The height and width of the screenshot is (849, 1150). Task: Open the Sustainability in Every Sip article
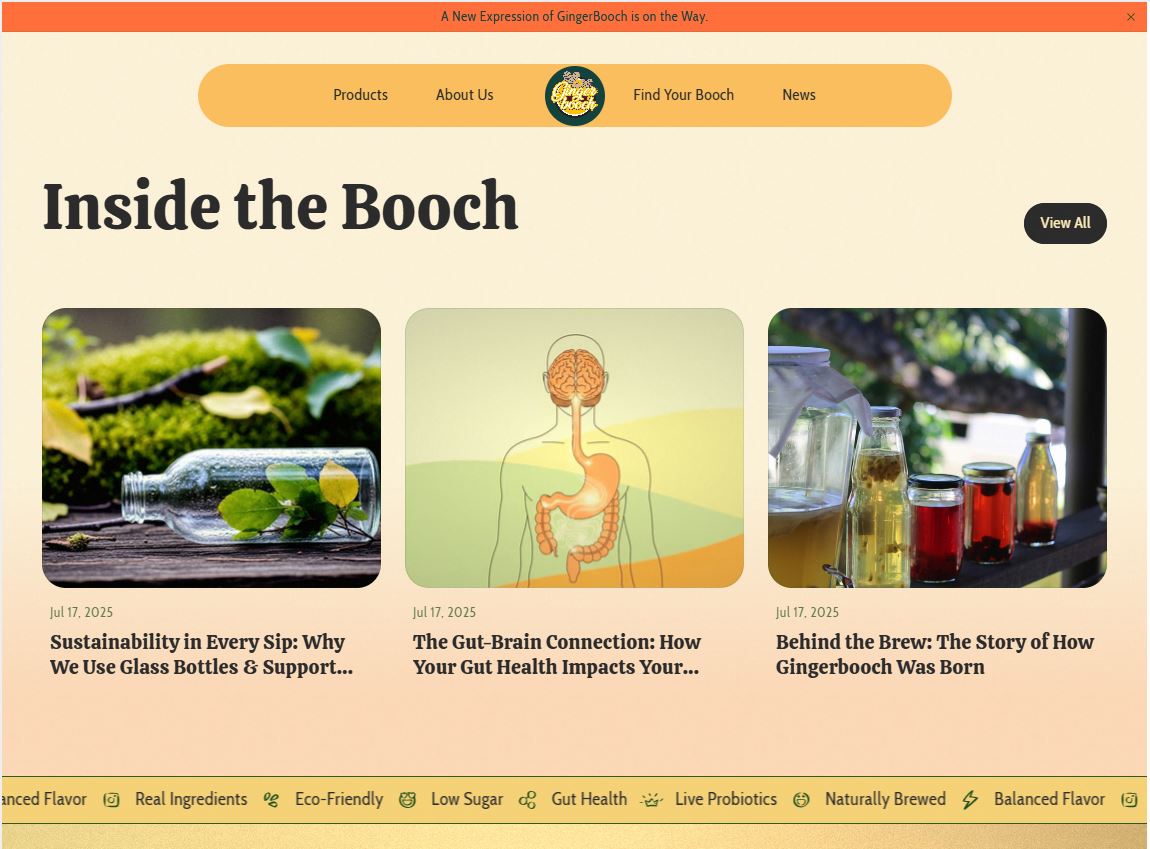(202, 654)
